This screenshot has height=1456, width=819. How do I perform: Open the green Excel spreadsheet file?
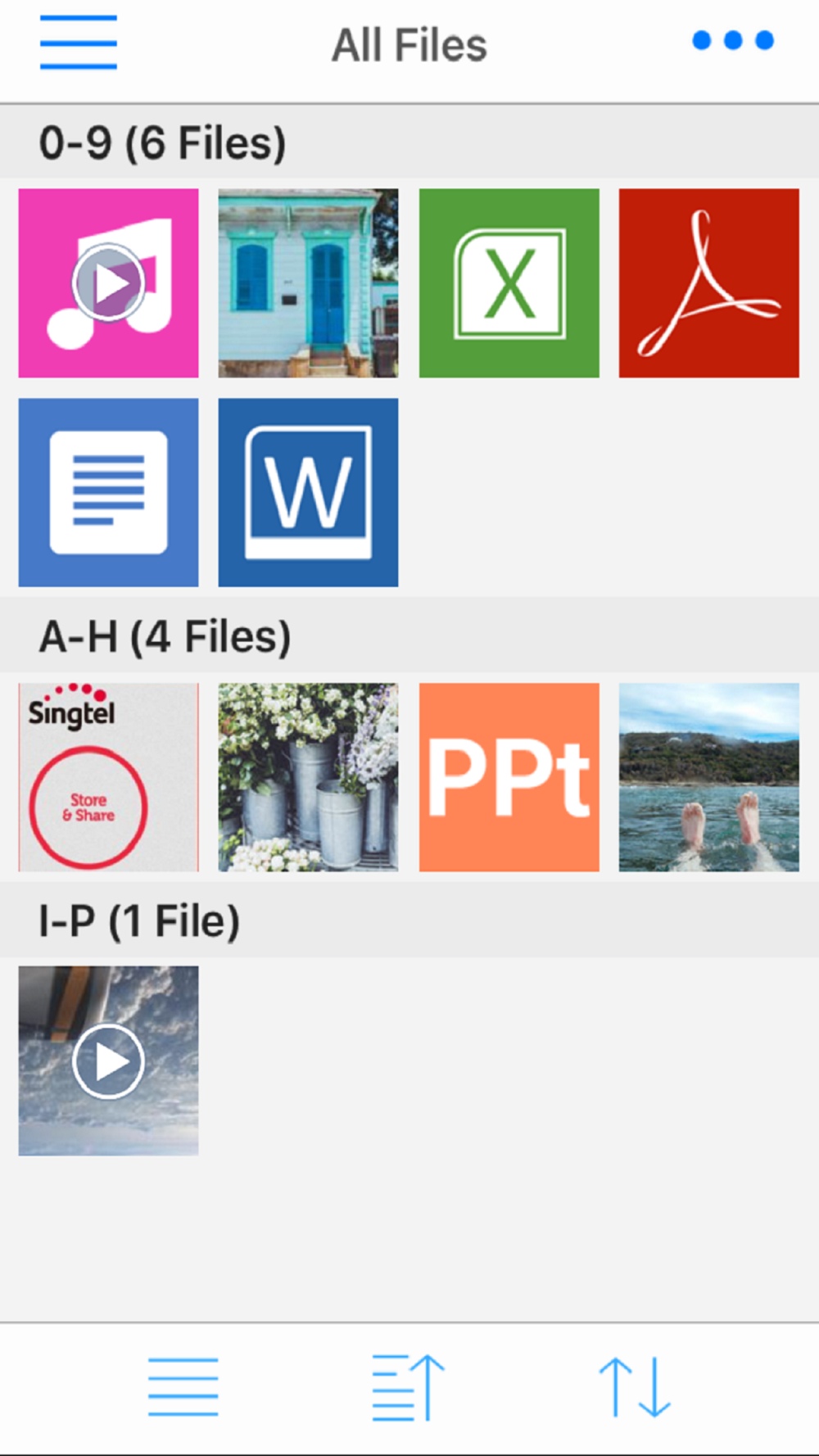(x=509, y=283)
